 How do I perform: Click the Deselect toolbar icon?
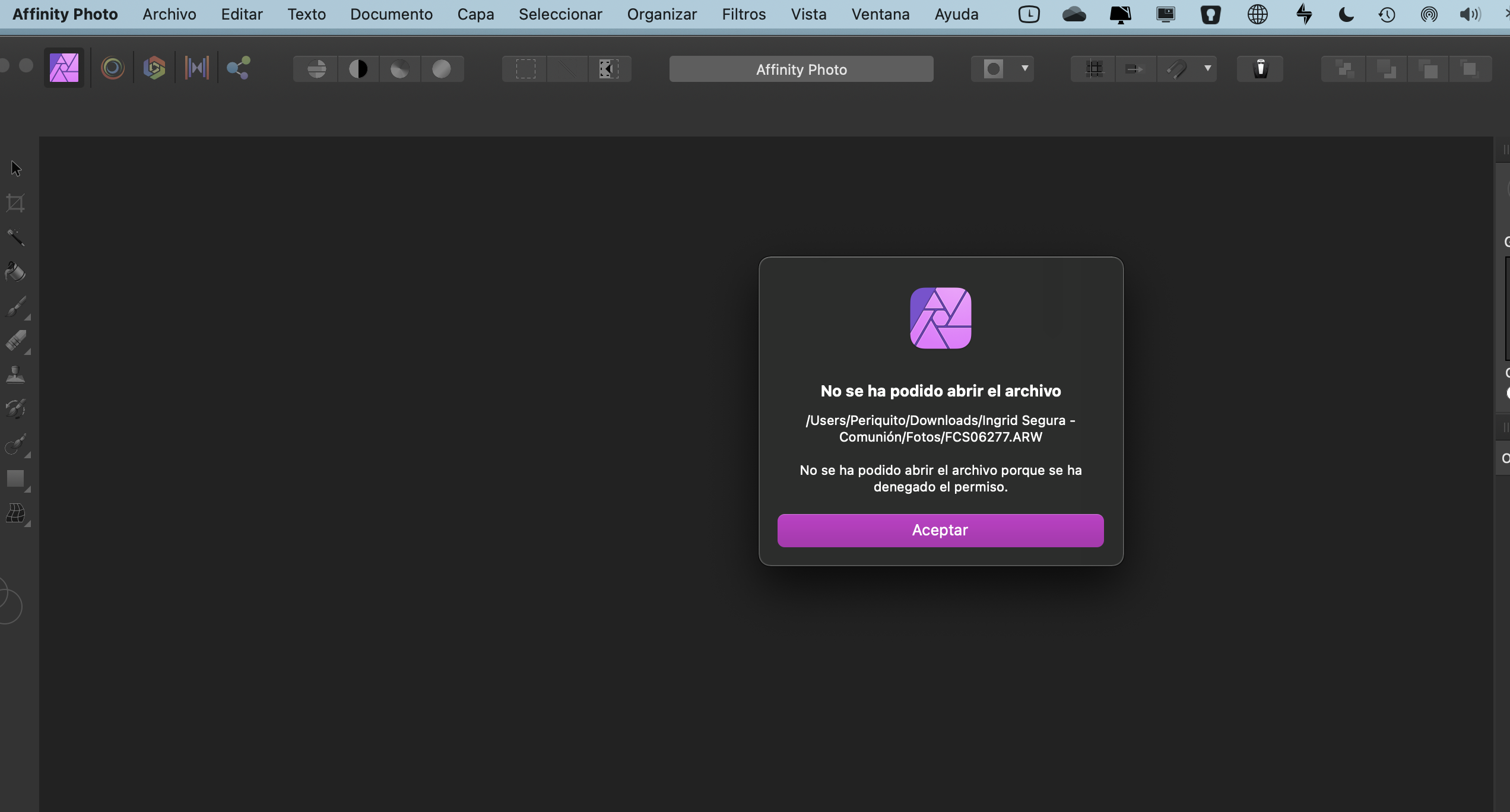(567, 69)
